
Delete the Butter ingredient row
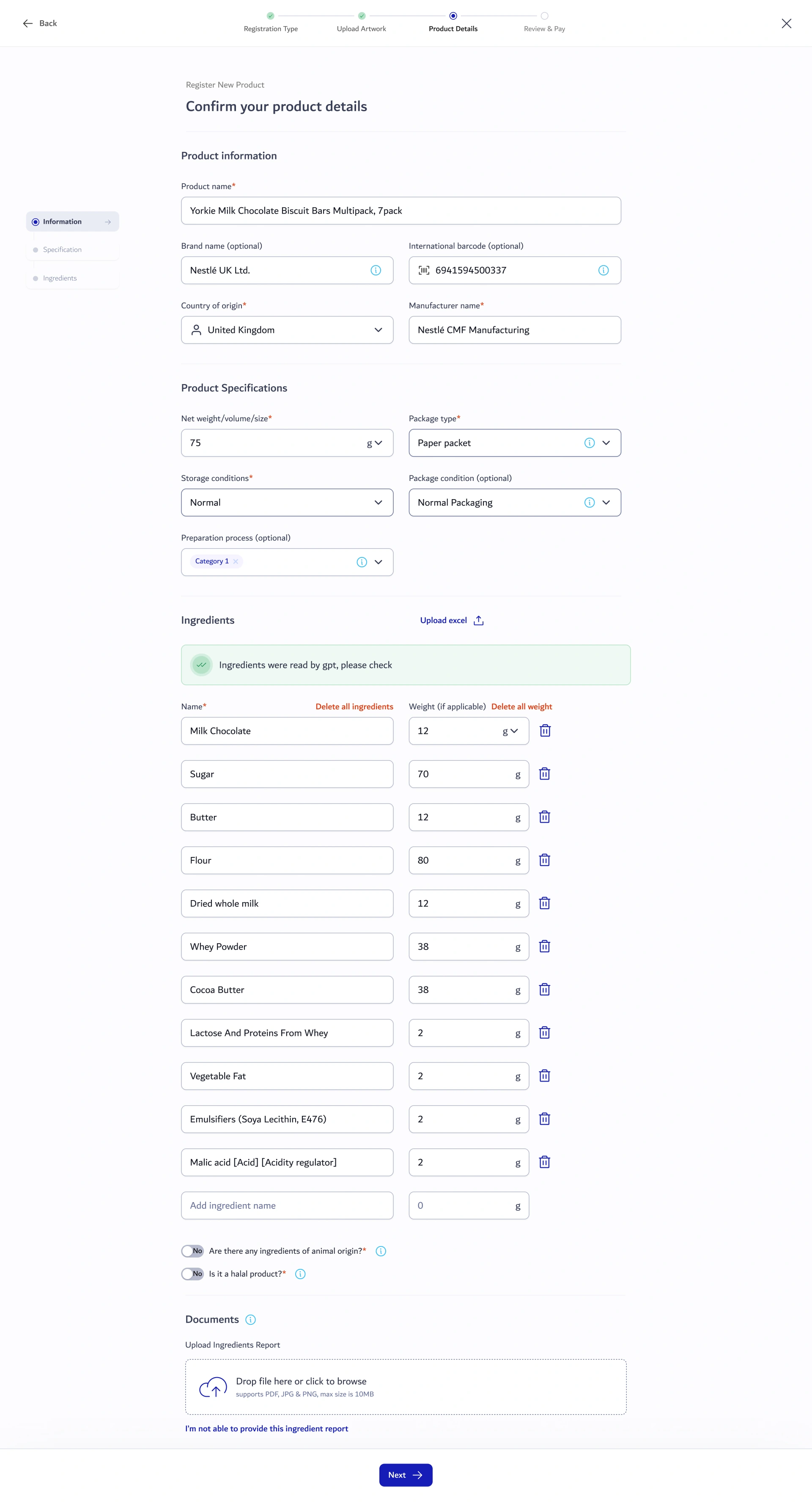[544, 817]
